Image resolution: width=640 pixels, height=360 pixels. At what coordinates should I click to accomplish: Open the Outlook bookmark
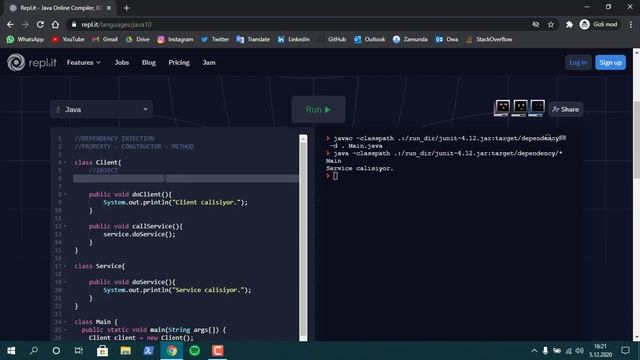coord(369,39)
